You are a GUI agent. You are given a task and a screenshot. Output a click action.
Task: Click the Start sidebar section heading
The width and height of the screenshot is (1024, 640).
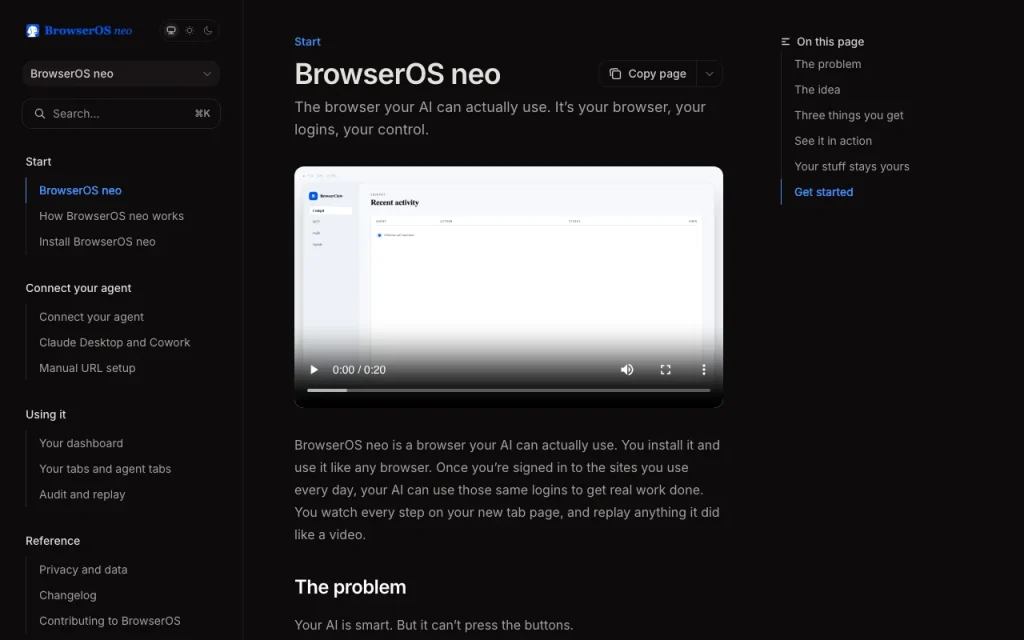coord(39,162)
